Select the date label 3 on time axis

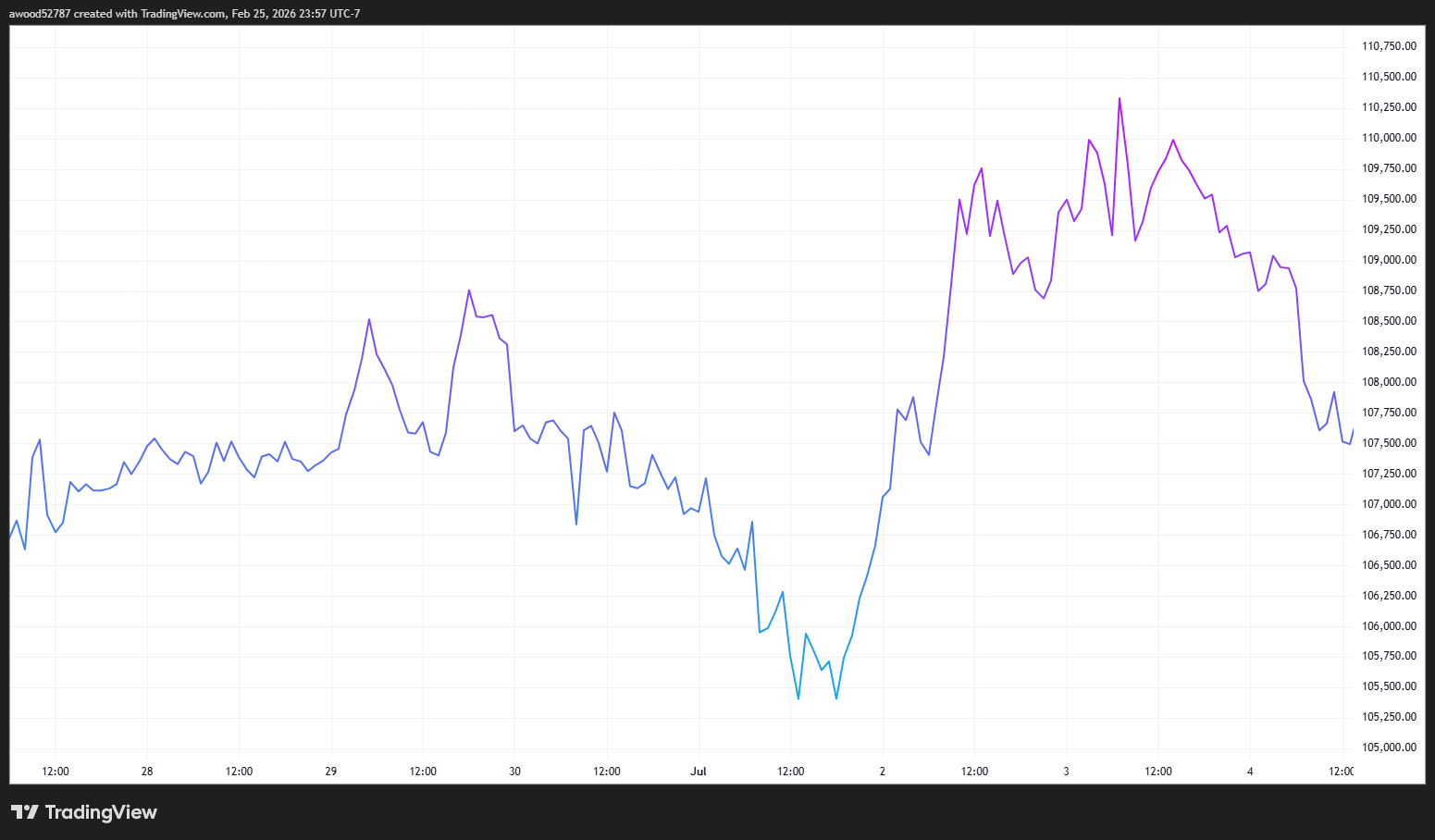1066,772
